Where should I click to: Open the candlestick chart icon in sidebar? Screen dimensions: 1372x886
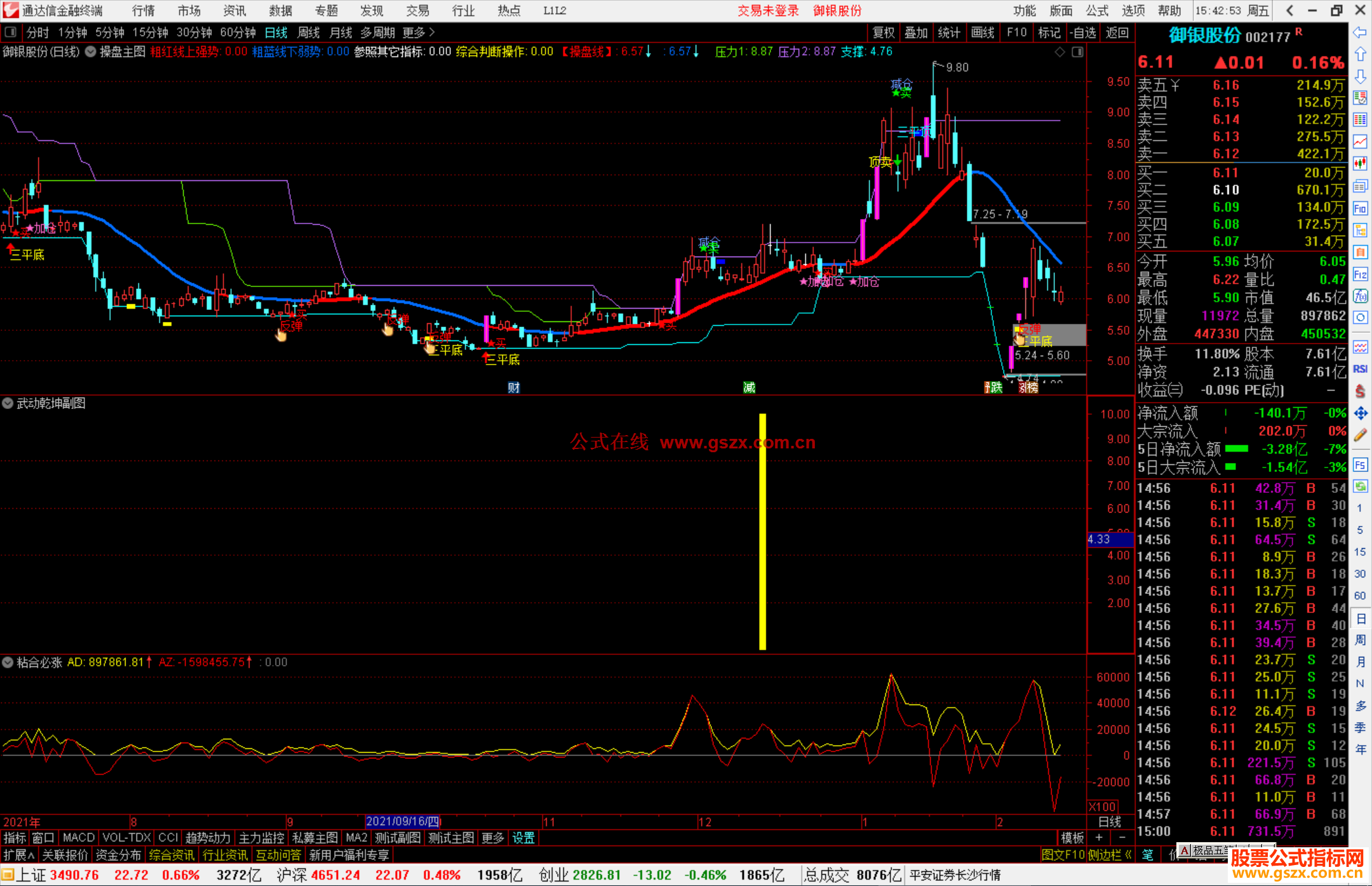(1360, 163)
